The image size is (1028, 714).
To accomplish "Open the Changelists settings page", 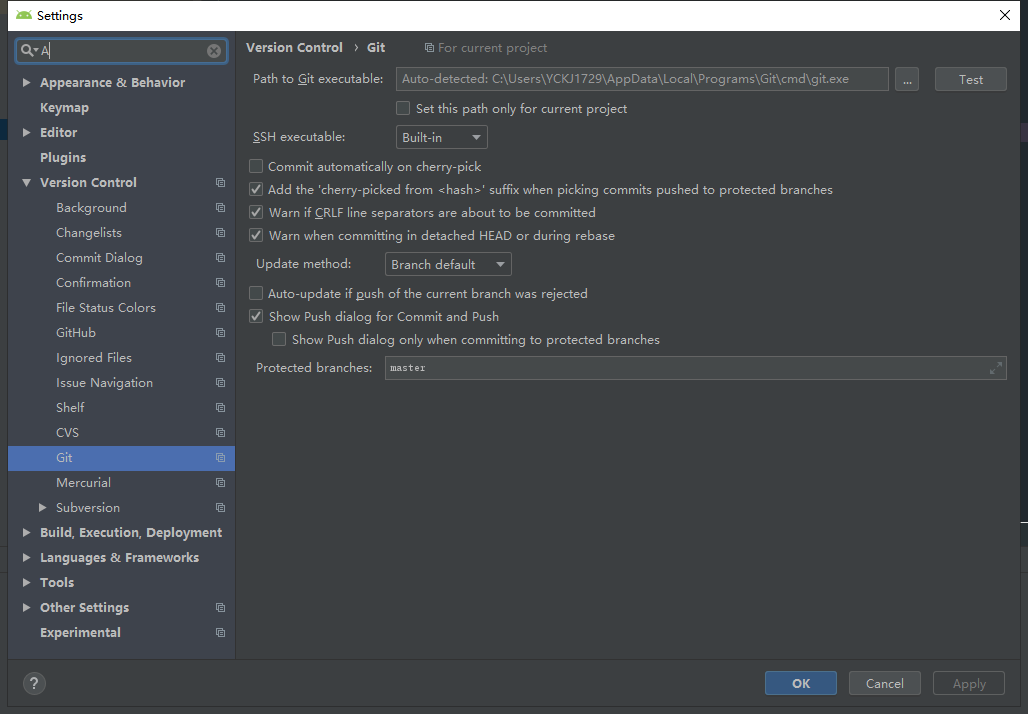I will (x=89, y=233).
